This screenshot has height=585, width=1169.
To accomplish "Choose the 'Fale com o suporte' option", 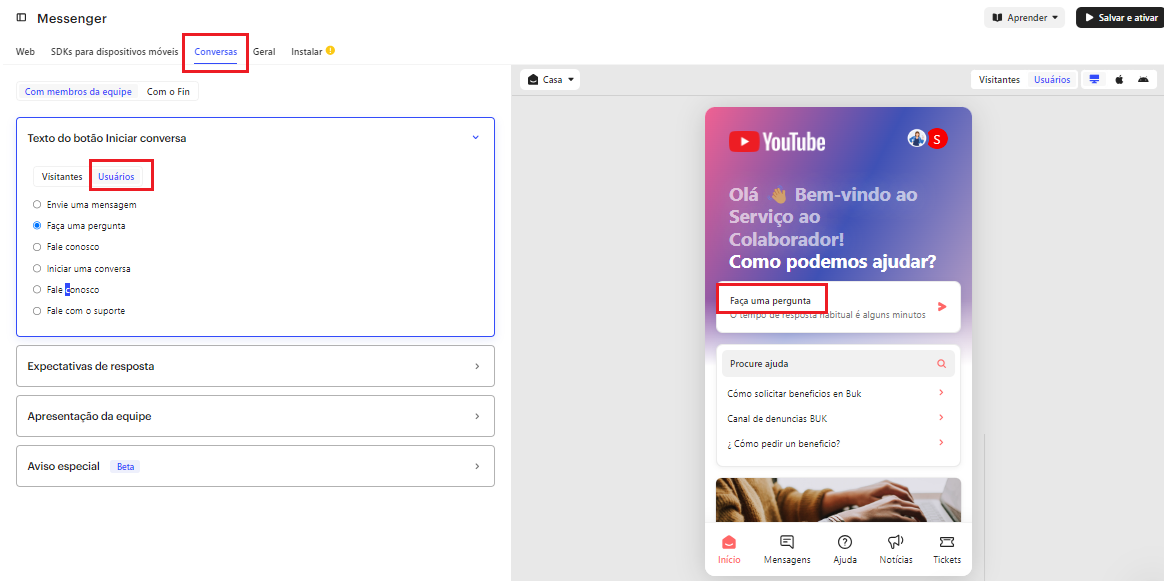I will (37, 311).
